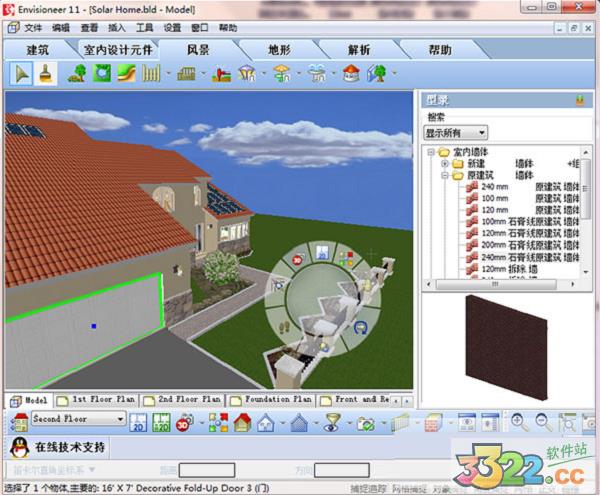Click the zoom in magnifier
The image size is (600, 495).
tap(520, 423)
